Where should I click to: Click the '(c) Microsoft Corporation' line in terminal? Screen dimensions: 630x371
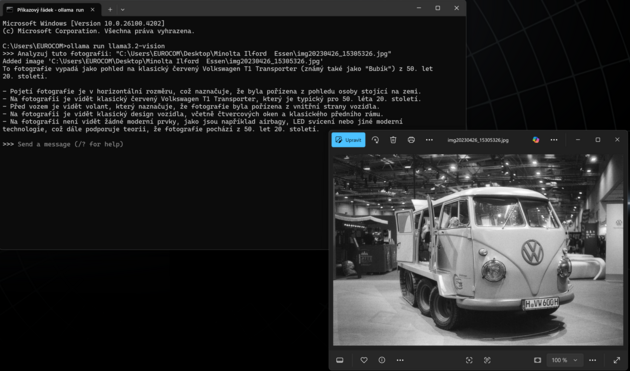point(98,31)
